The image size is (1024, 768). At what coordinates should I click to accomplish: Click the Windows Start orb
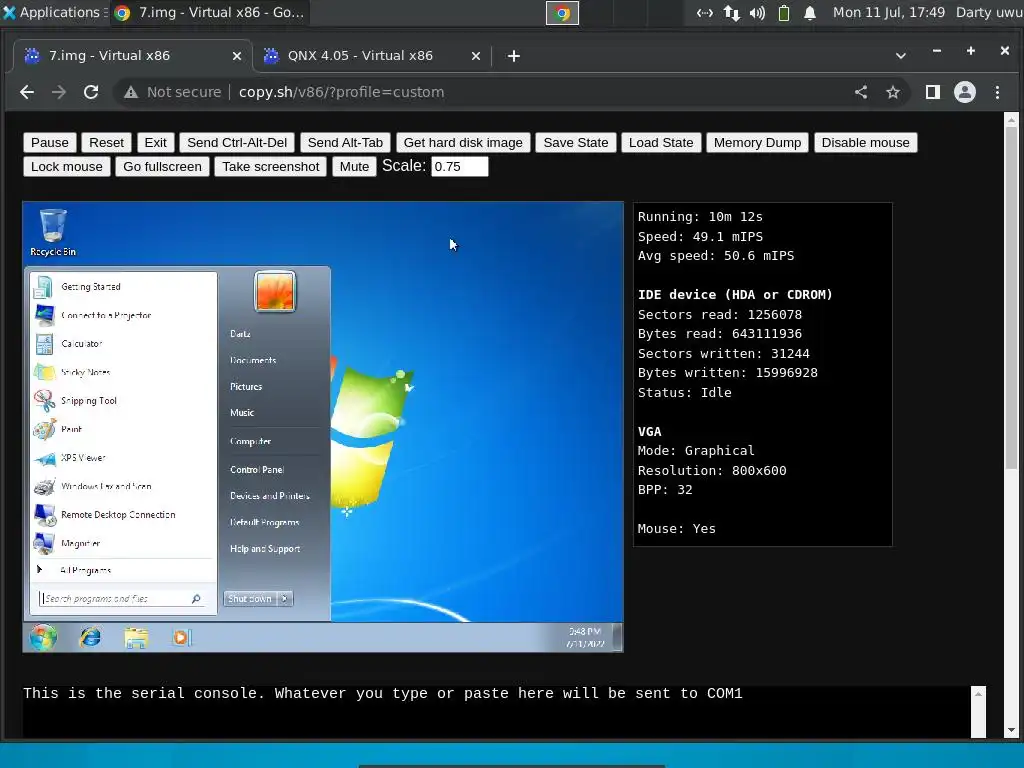pyautogui.click(x=43, y=637)
